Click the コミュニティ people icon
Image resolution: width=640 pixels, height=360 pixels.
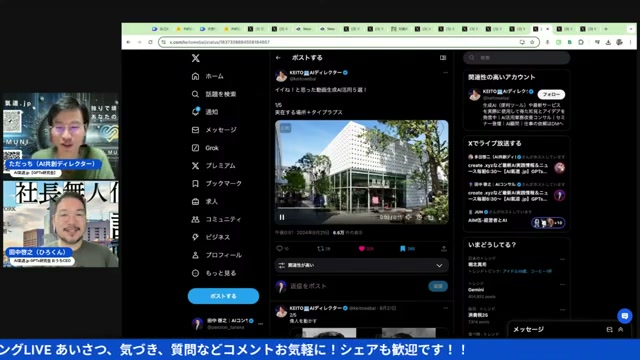click(x=196, y=219)
